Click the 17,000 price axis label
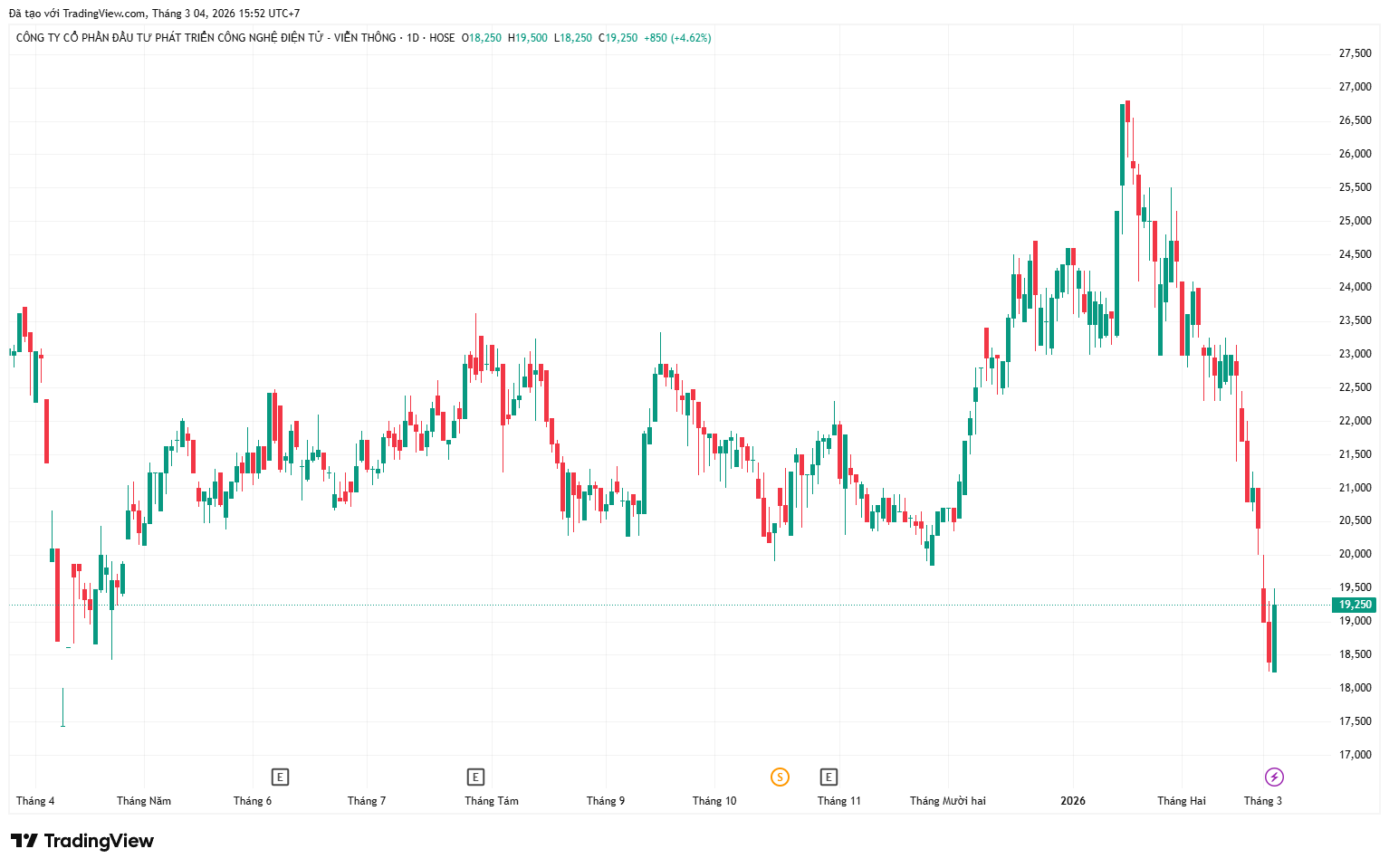 [1355, 755]
